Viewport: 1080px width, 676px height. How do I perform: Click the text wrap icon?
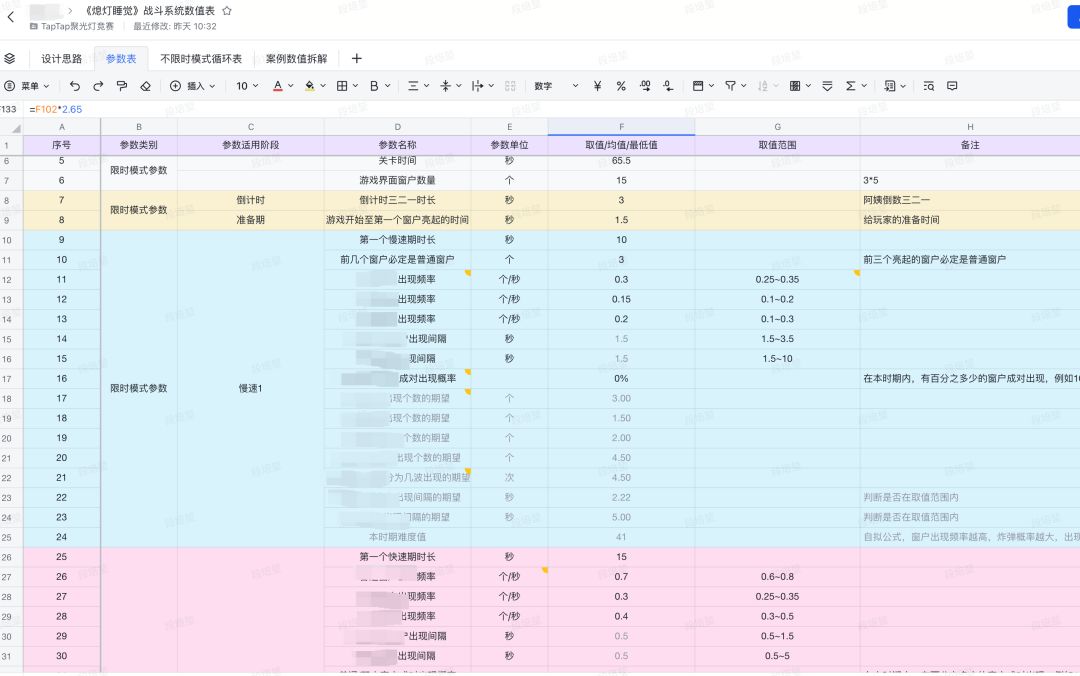(477, 86)
